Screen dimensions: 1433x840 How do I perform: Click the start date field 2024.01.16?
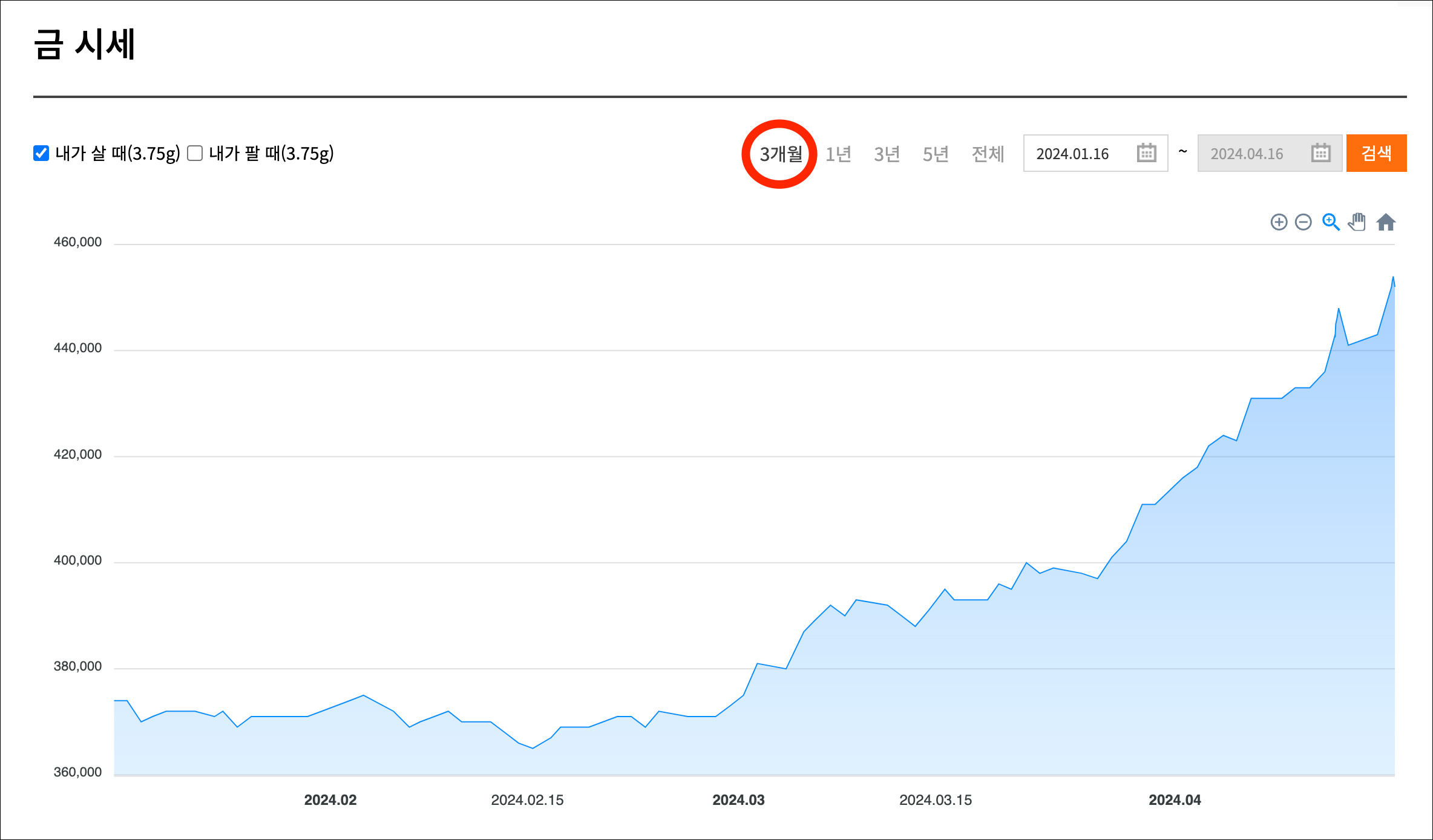[x=1095, y=153]
